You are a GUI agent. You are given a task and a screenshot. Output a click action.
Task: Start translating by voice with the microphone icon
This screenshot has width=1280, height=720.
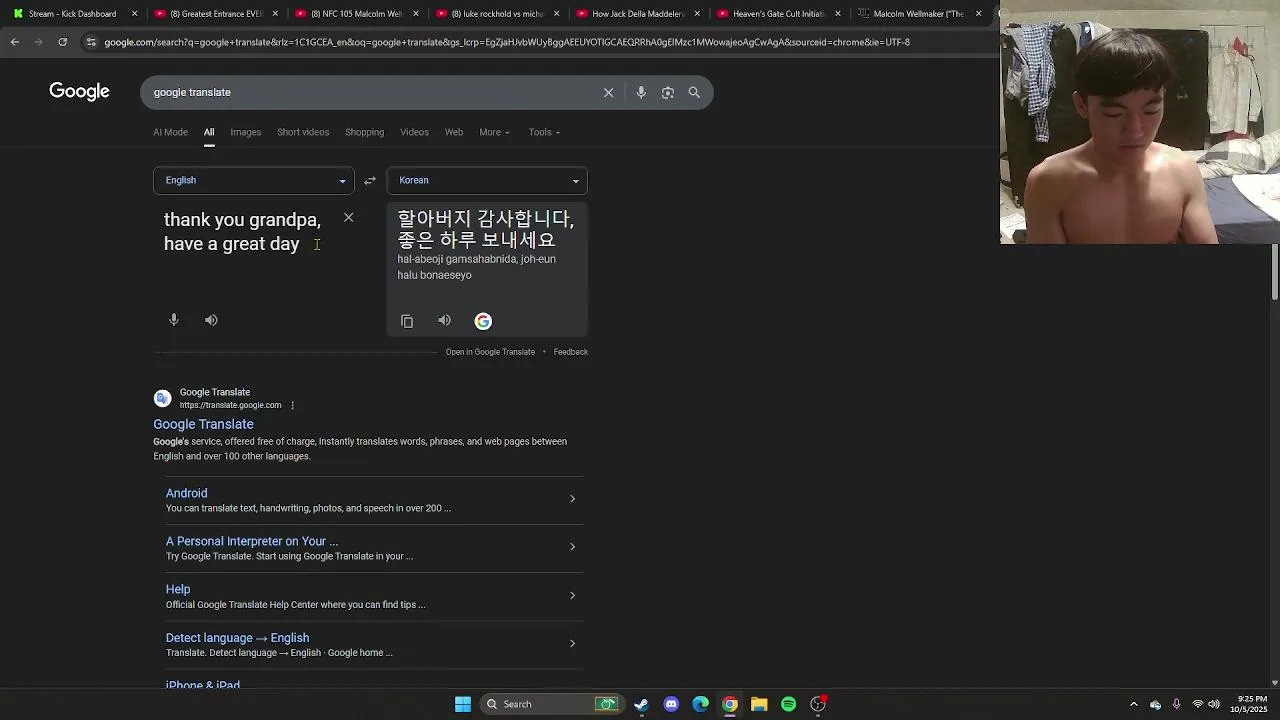[x=174, y=320]
